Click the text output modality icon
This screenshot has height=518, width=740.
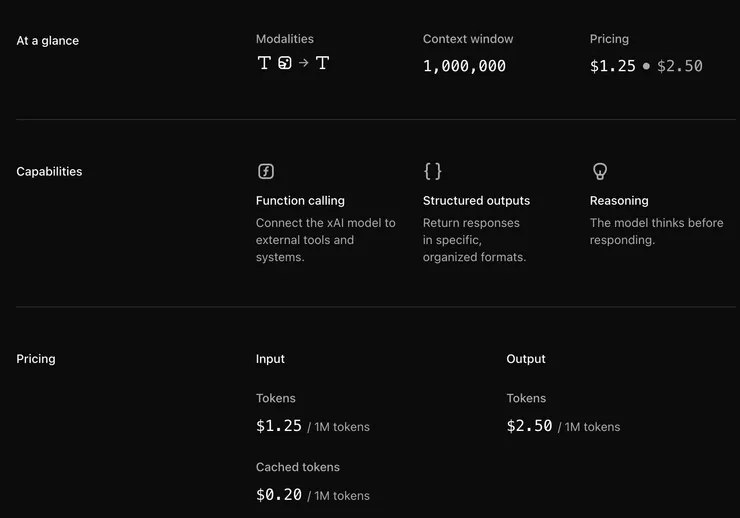pos(322,63)
